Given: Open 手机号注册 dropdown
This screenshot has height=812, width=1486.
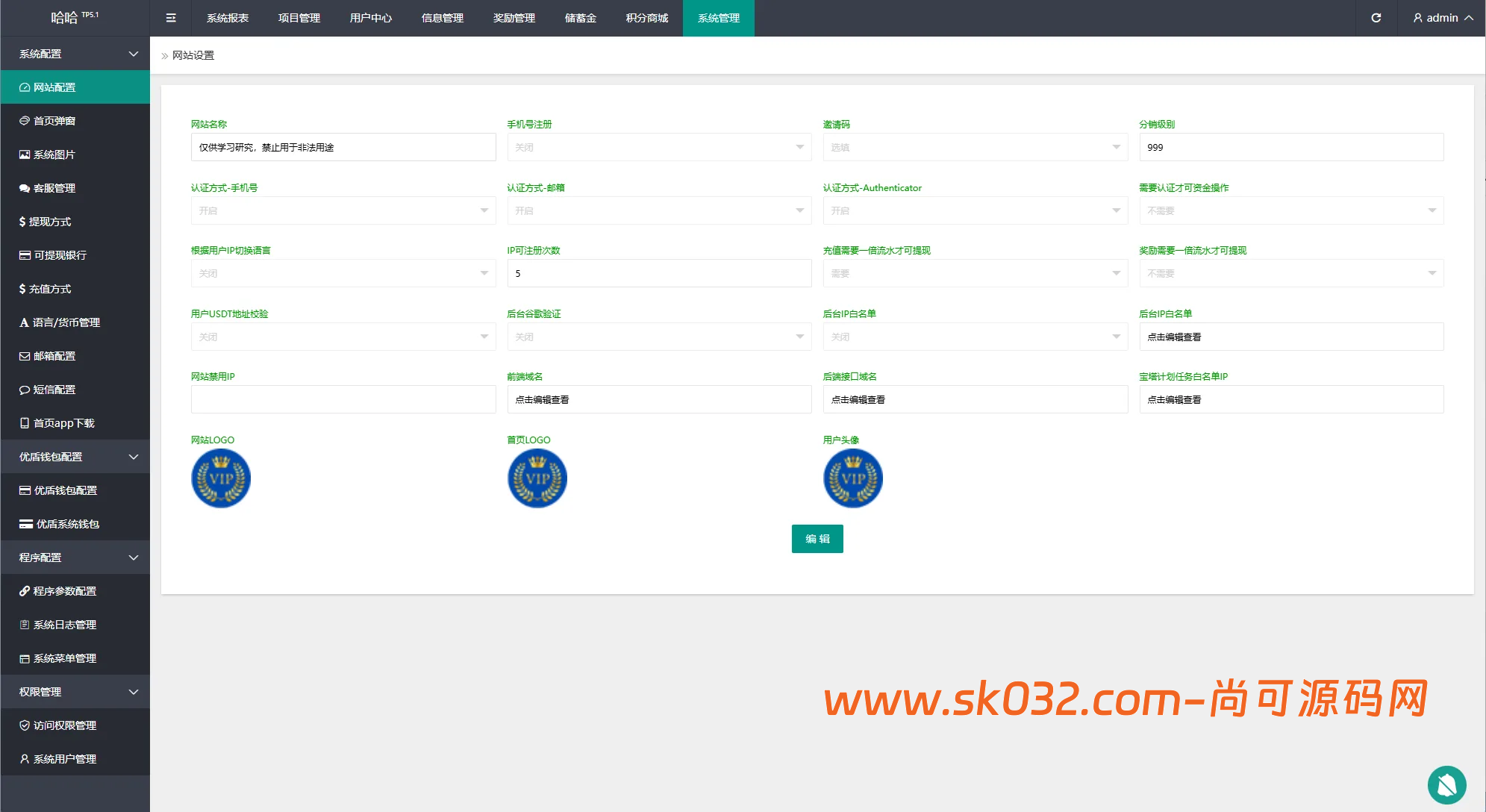Looking at the screenshot, I should point(658,147).
